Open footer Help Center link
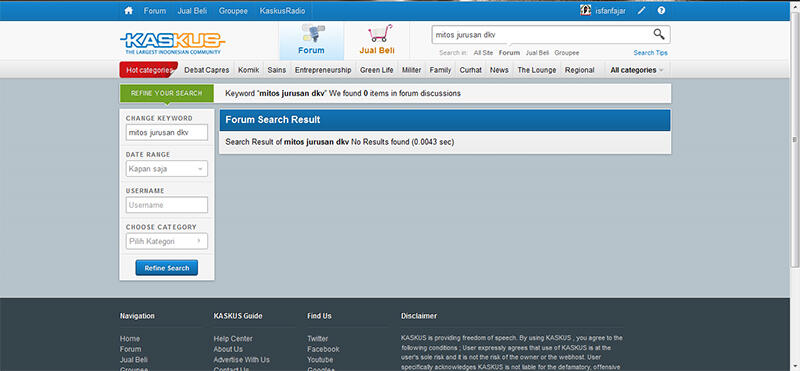800x371 pixels. (233, 338)
